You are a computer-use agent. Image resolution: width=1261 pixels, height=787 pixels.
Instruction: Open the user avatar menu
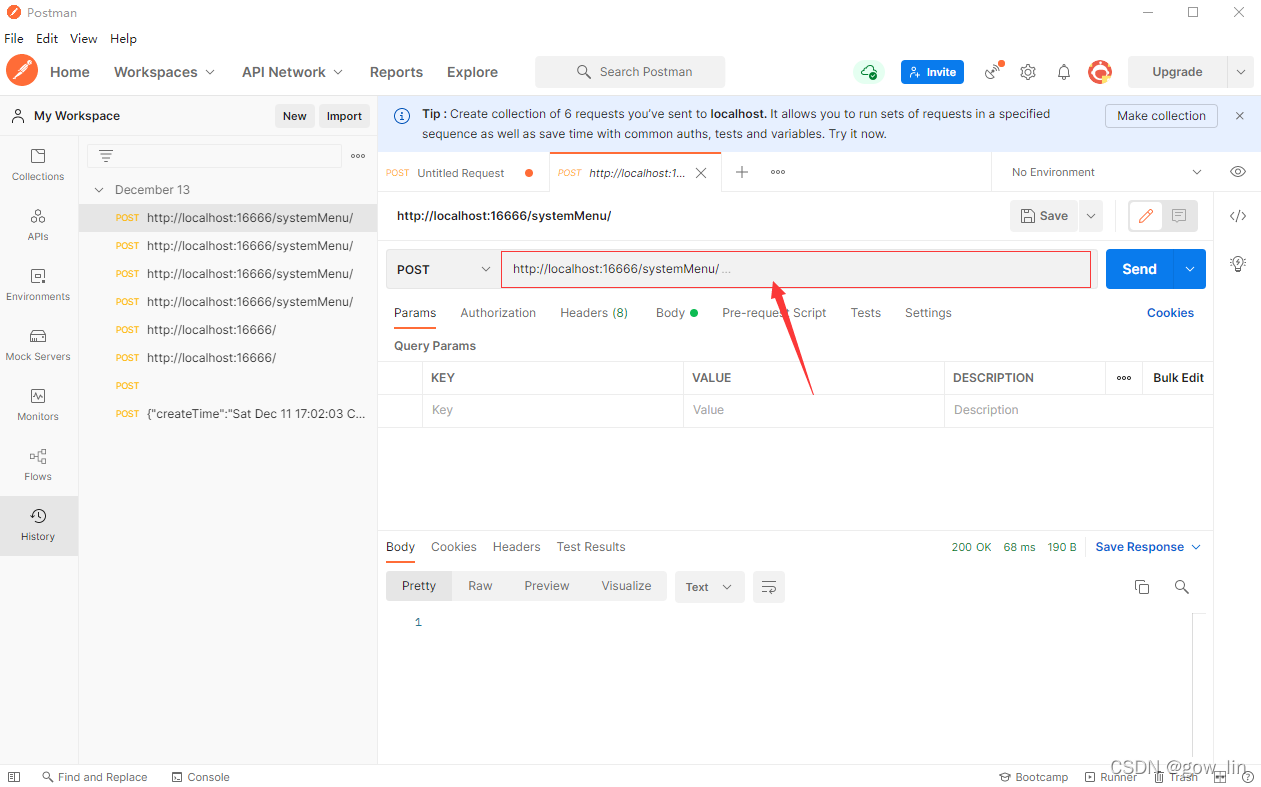(x=1100, y=72)
